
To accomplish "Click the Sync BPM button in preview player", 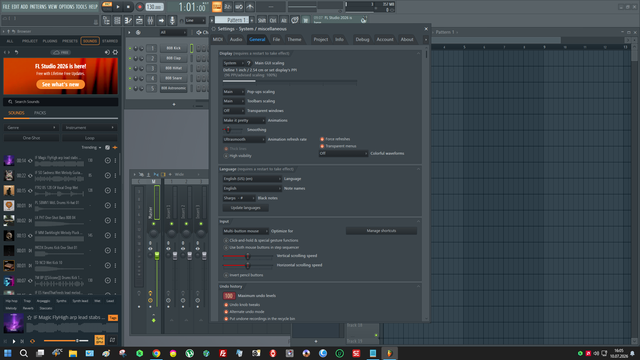I will coord(99,340).
